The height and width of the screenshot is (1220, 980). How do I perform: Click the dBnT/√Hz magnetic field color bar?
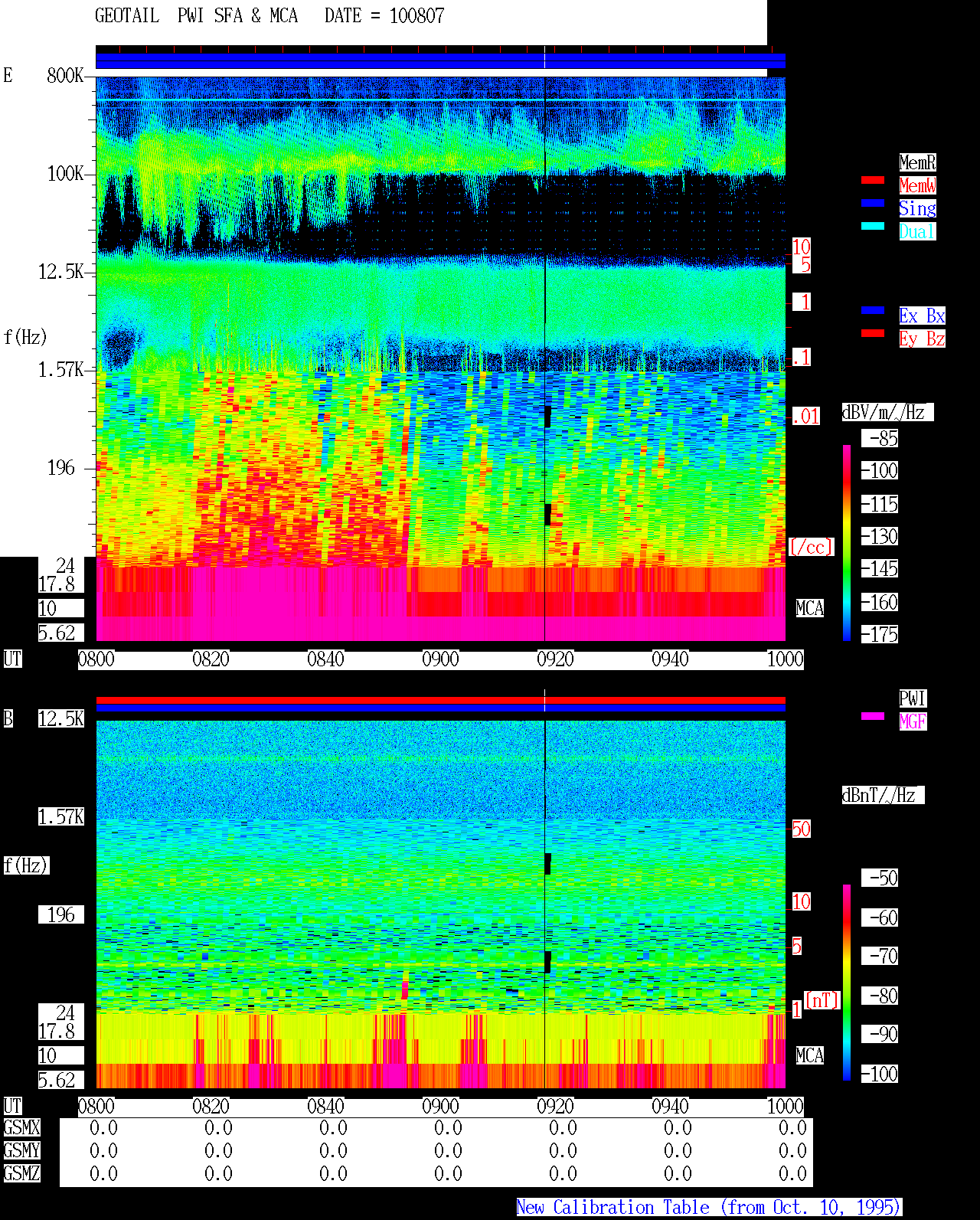847,983
